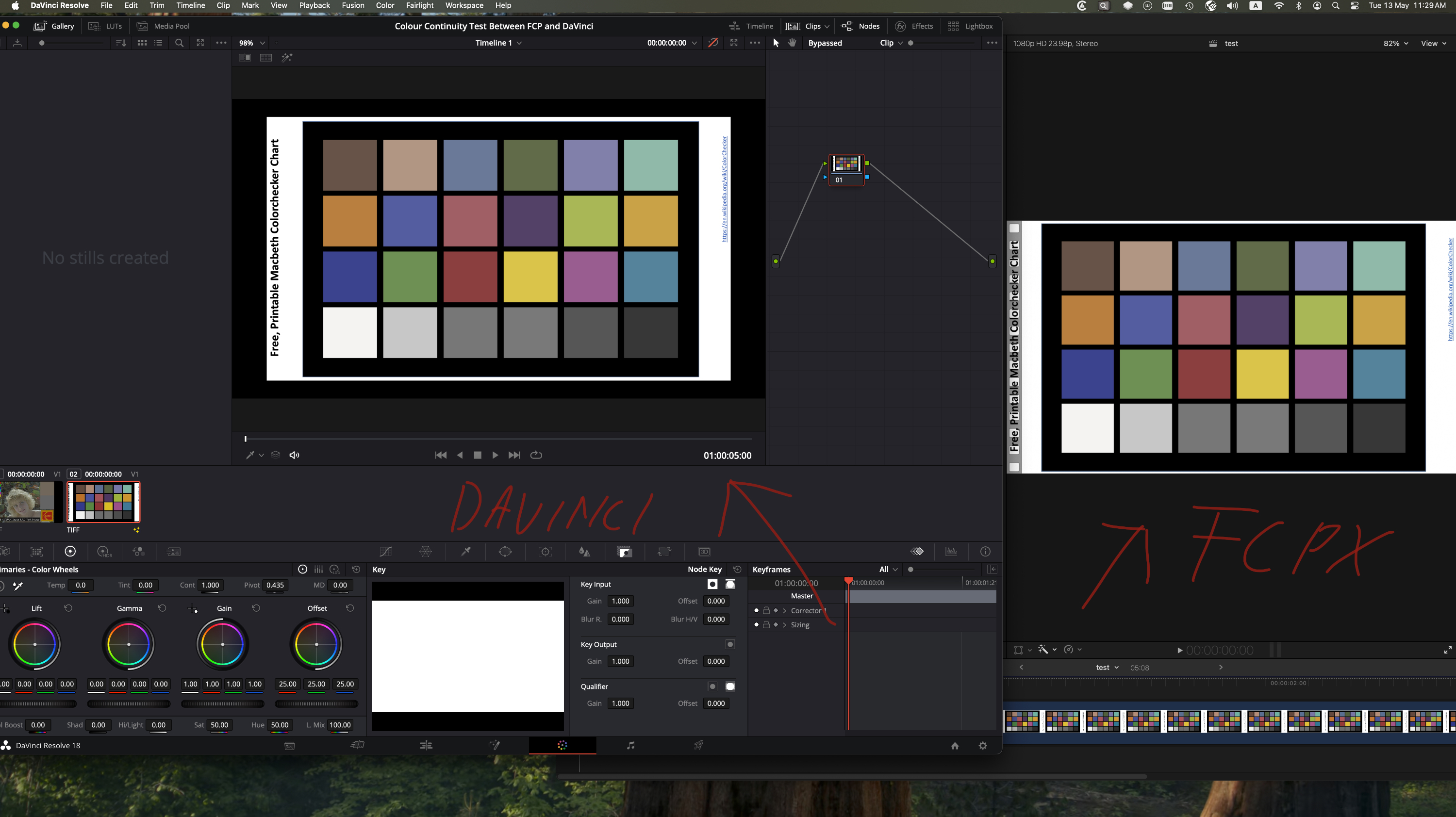The image size is (1456, 817).
Task: Toggle Key Input matte invert button
Action: click(712, 584)
